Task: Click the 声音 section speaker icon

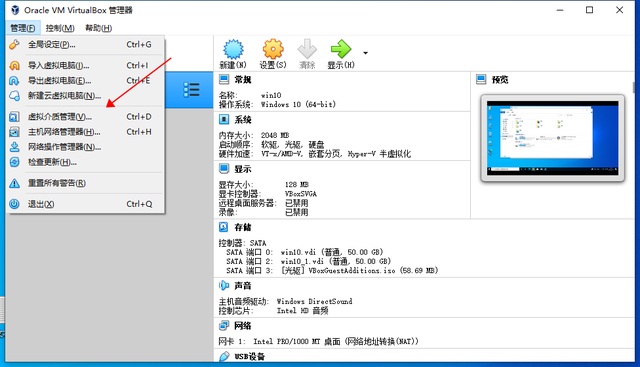Action: point(224,285)
